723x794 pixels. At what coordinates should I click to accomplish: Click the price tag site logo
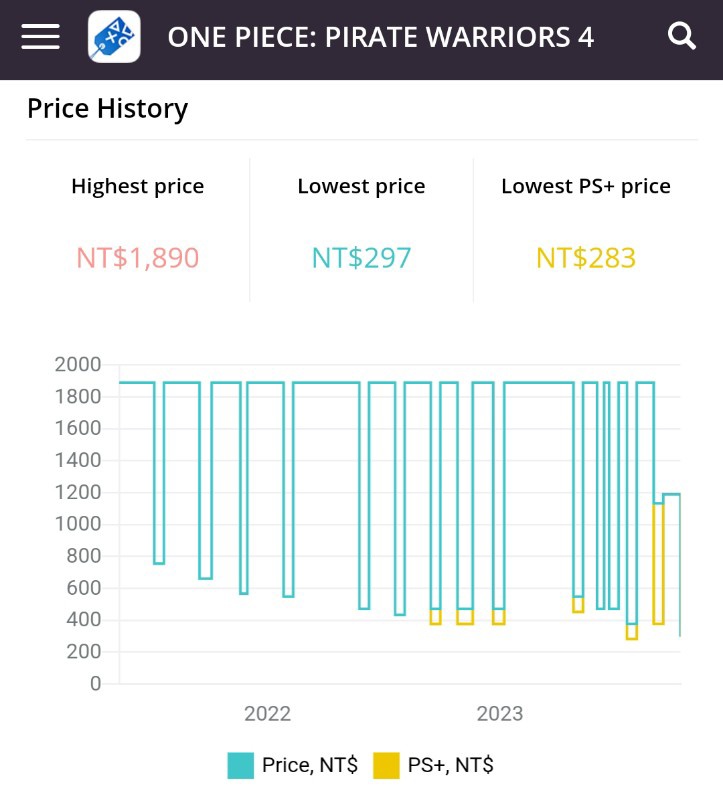[114, 37]
